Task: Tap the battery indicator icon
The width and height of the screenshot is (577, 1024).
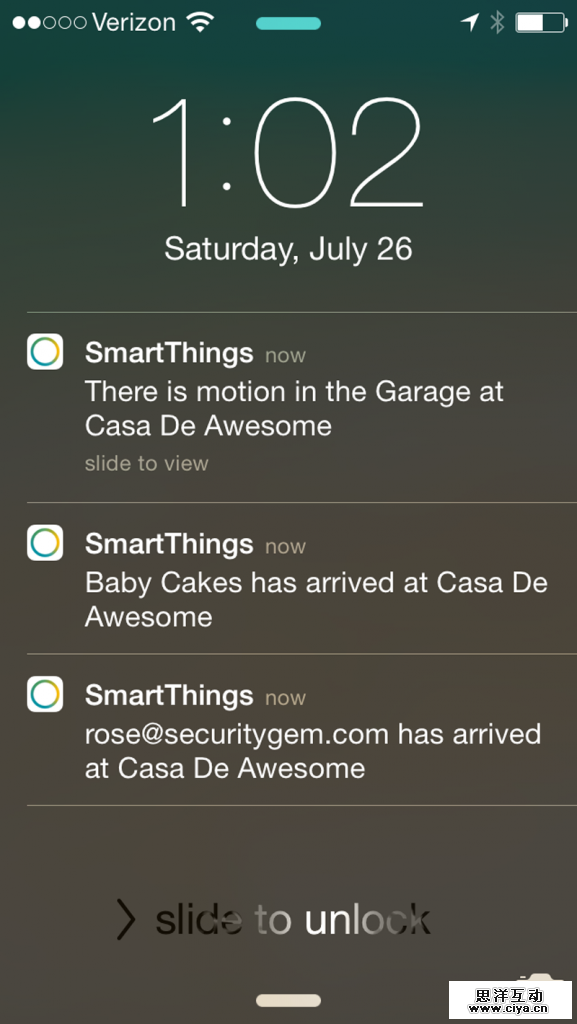Action: click(541, 23)
